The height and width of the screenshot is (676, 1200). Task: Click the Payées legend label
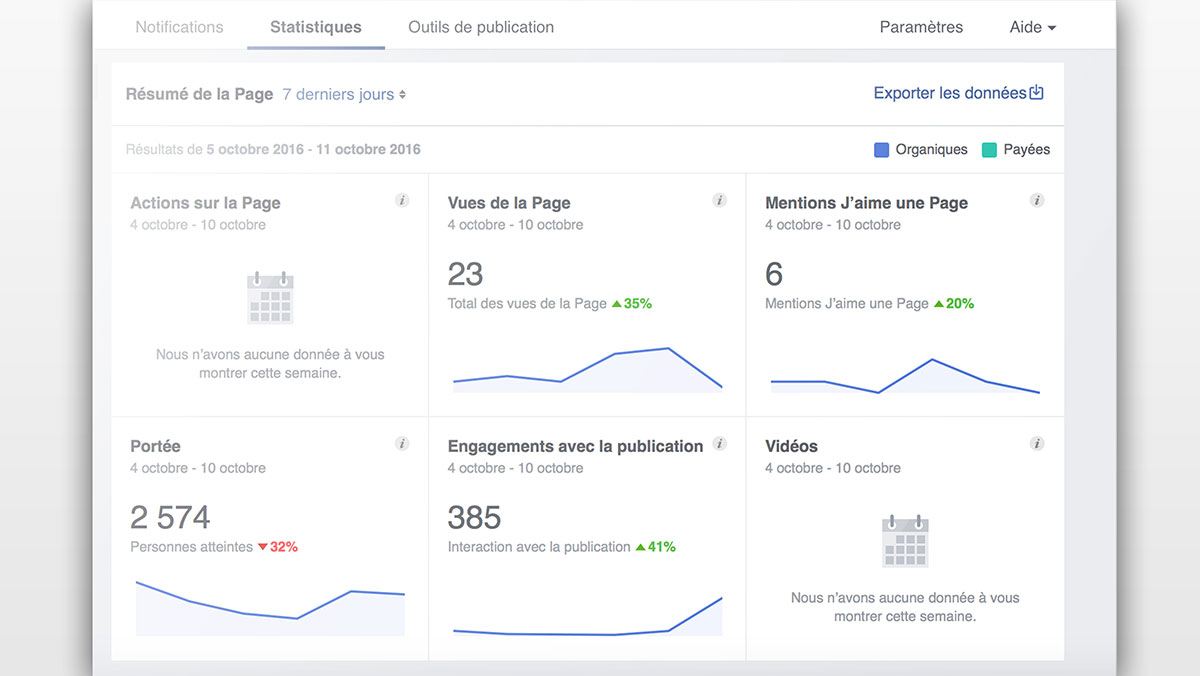[x=1027, y=149]
